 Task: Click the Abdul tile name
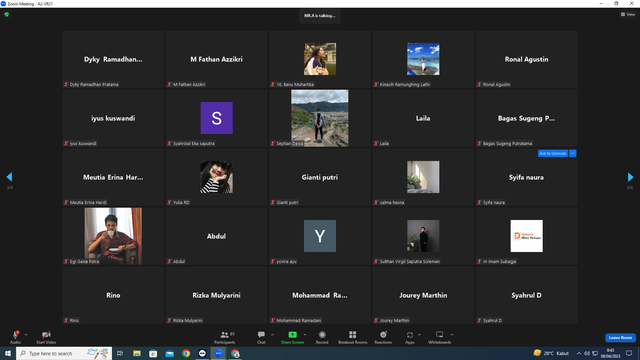click(216, 236)
